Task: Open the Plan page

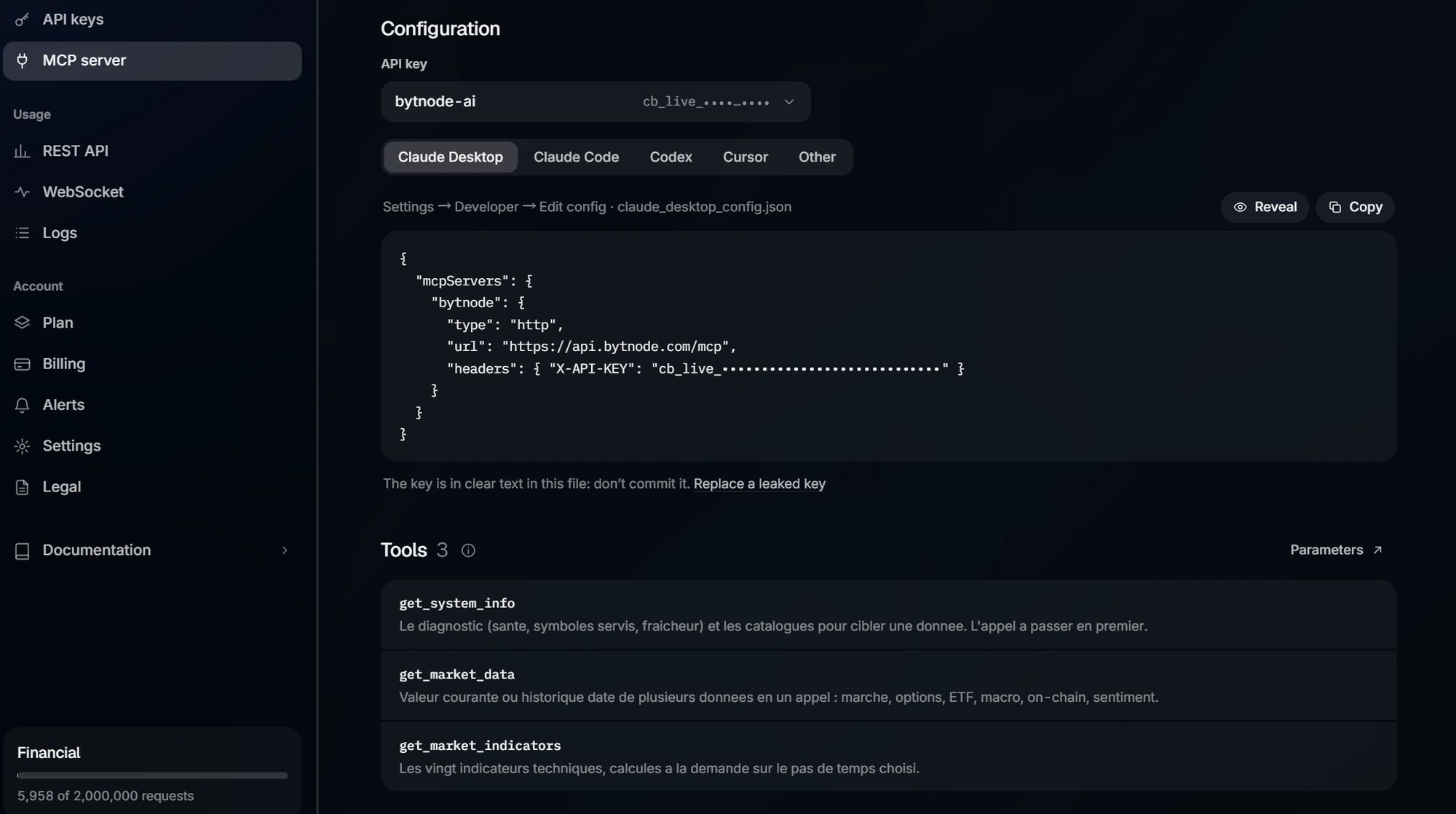Action: point(152,323)
